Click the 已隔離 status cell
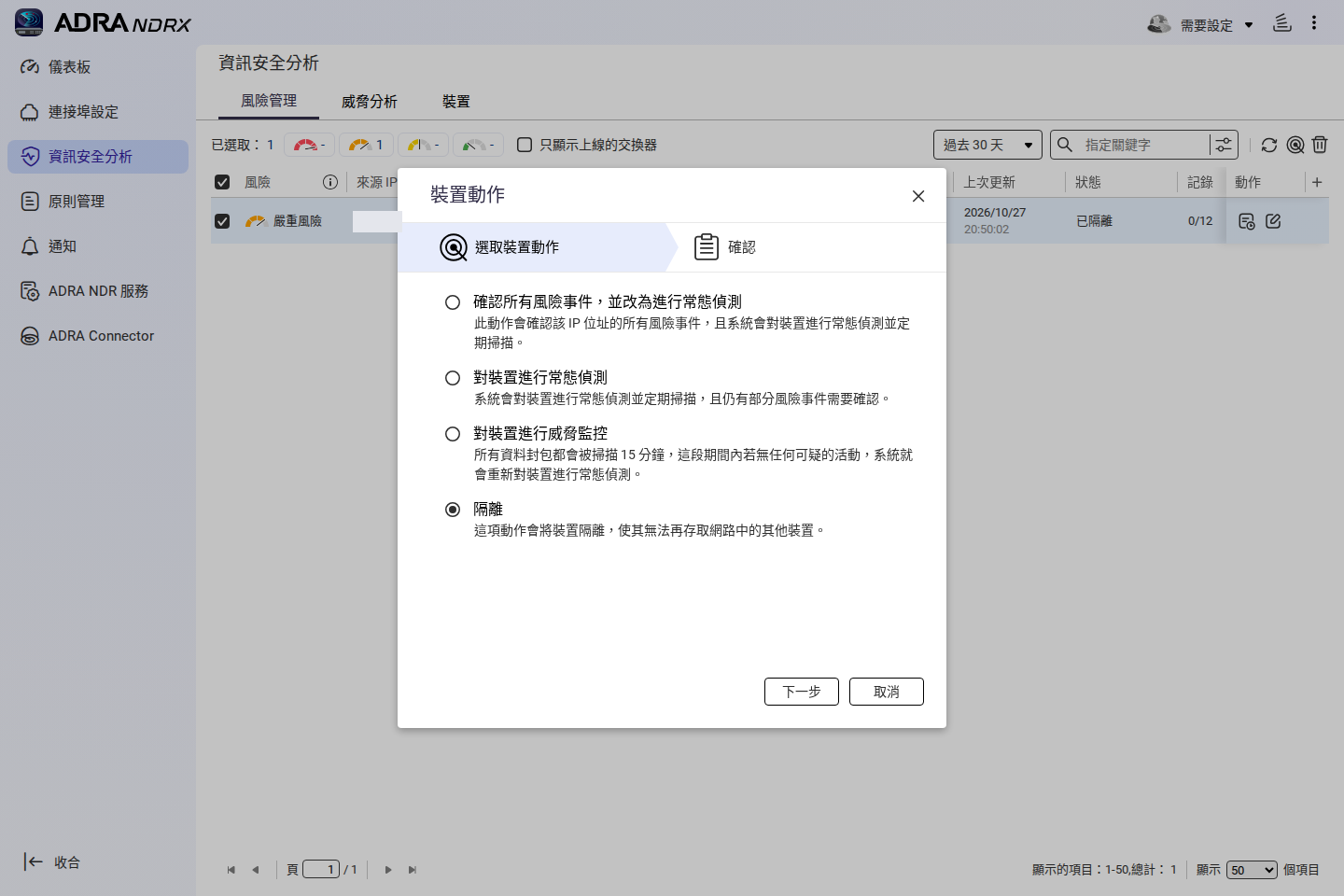 [x=1094, y=221]
